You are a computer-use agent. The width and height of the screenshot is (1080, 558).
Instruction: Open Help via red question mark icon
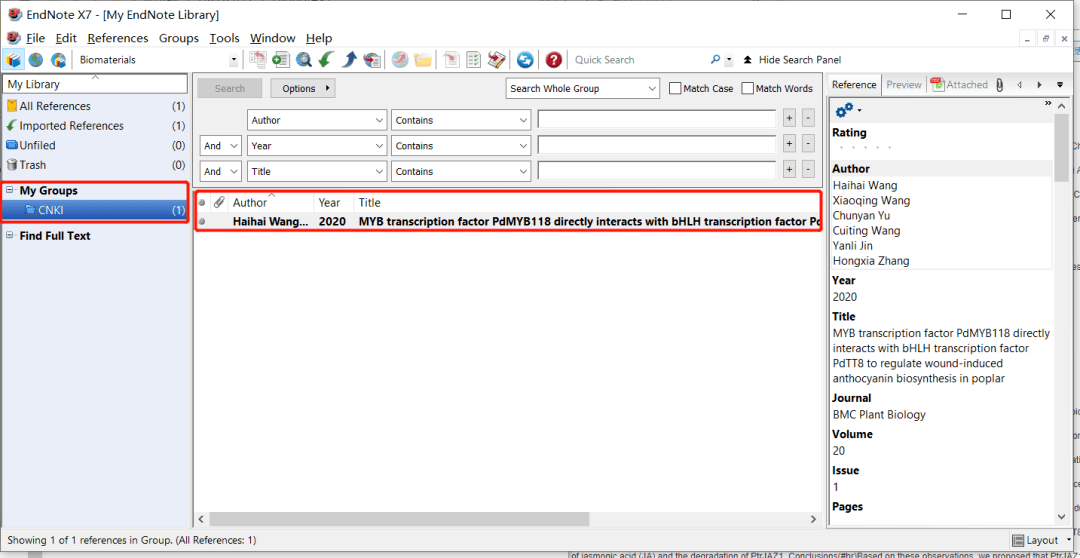tap(554, 60)
